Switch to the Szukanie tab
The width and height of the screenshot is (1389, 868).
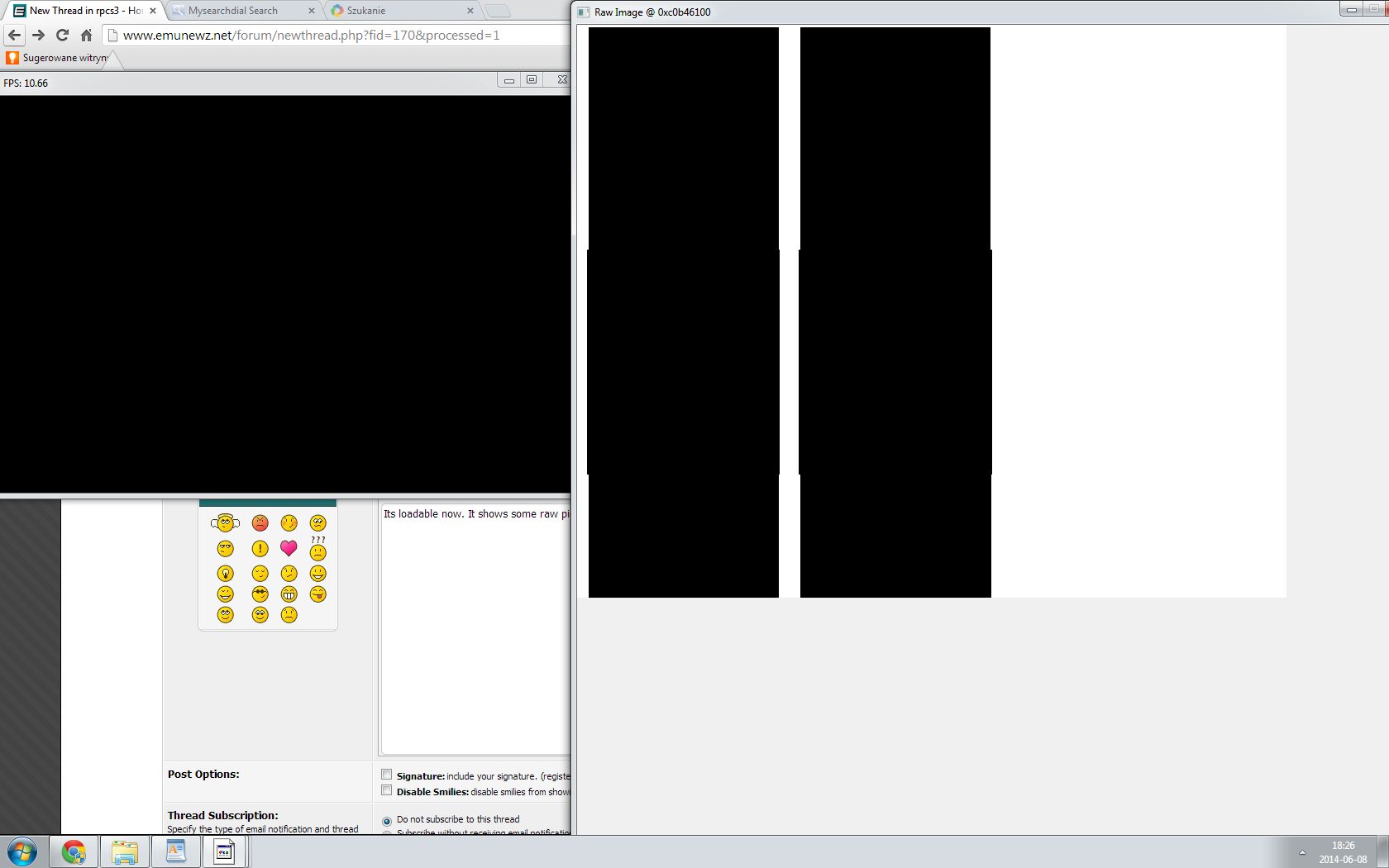403,11
